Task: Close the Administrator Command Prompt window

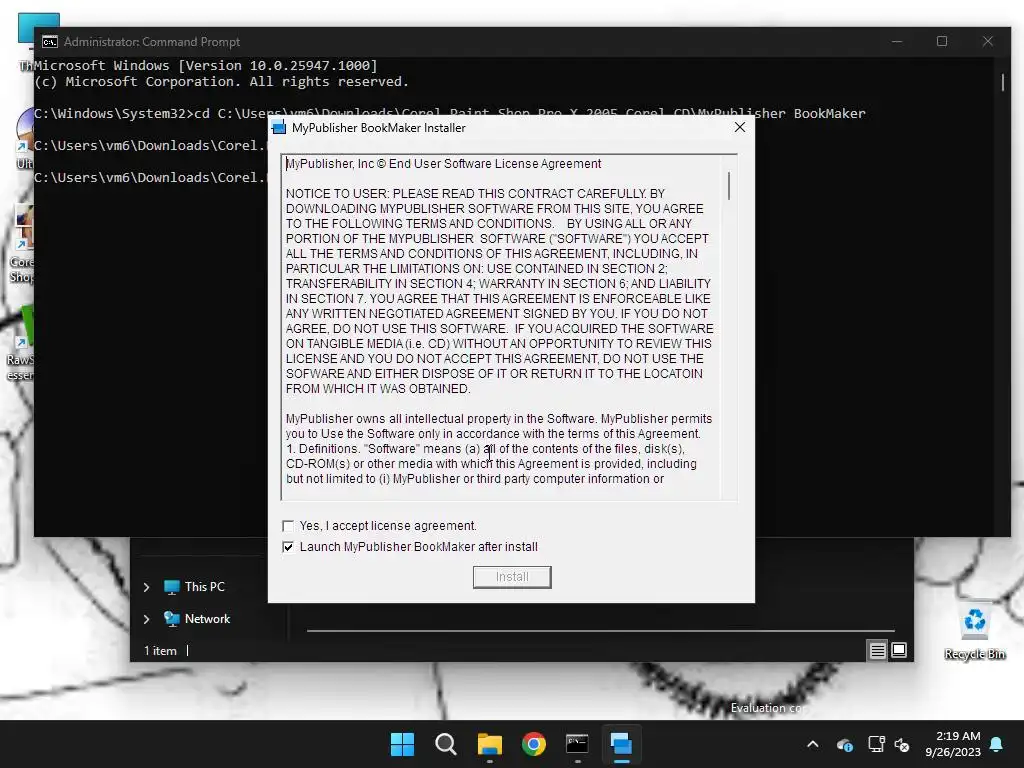Action: pos(987,41)
